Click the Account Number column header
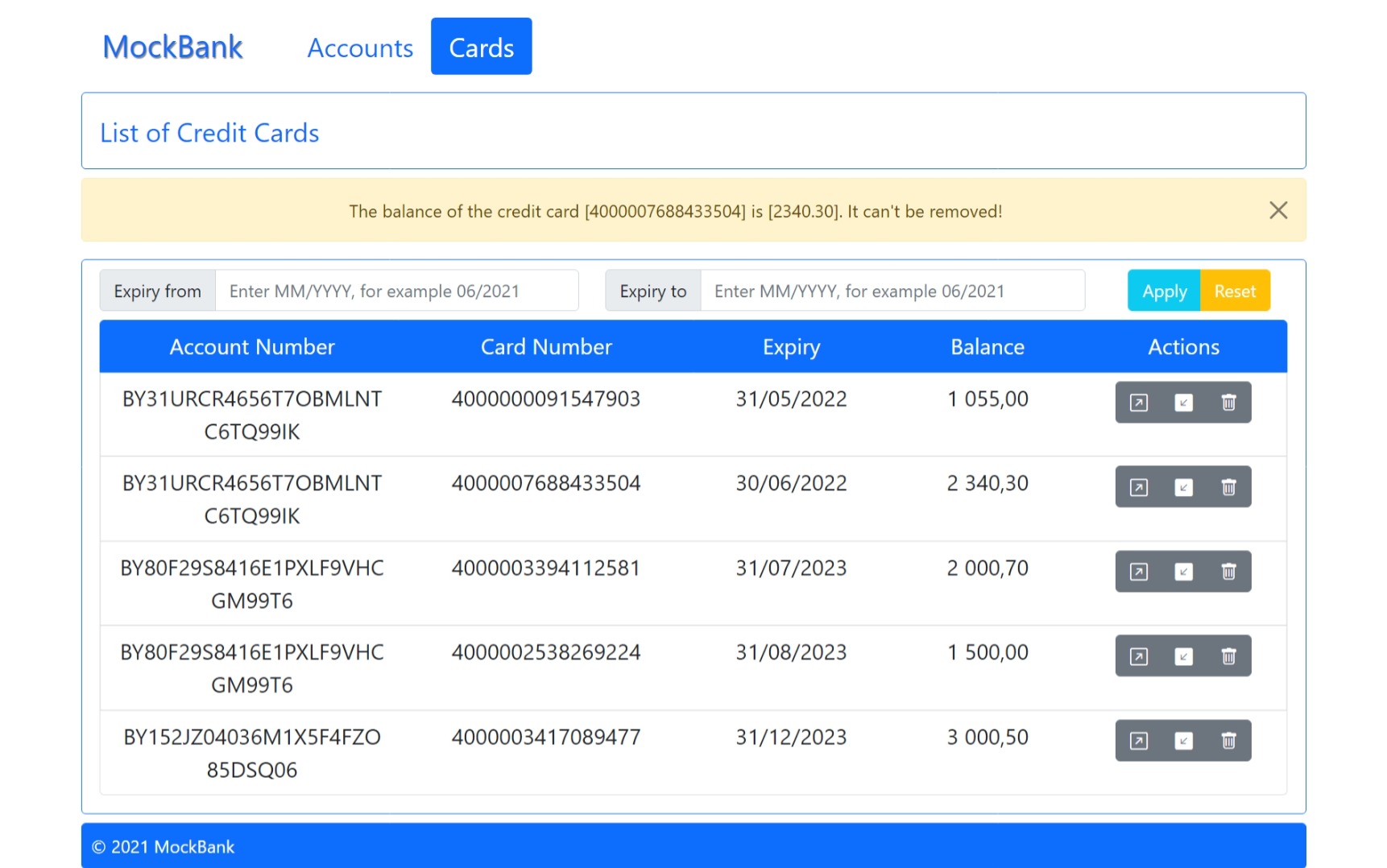 click(252, 347)
